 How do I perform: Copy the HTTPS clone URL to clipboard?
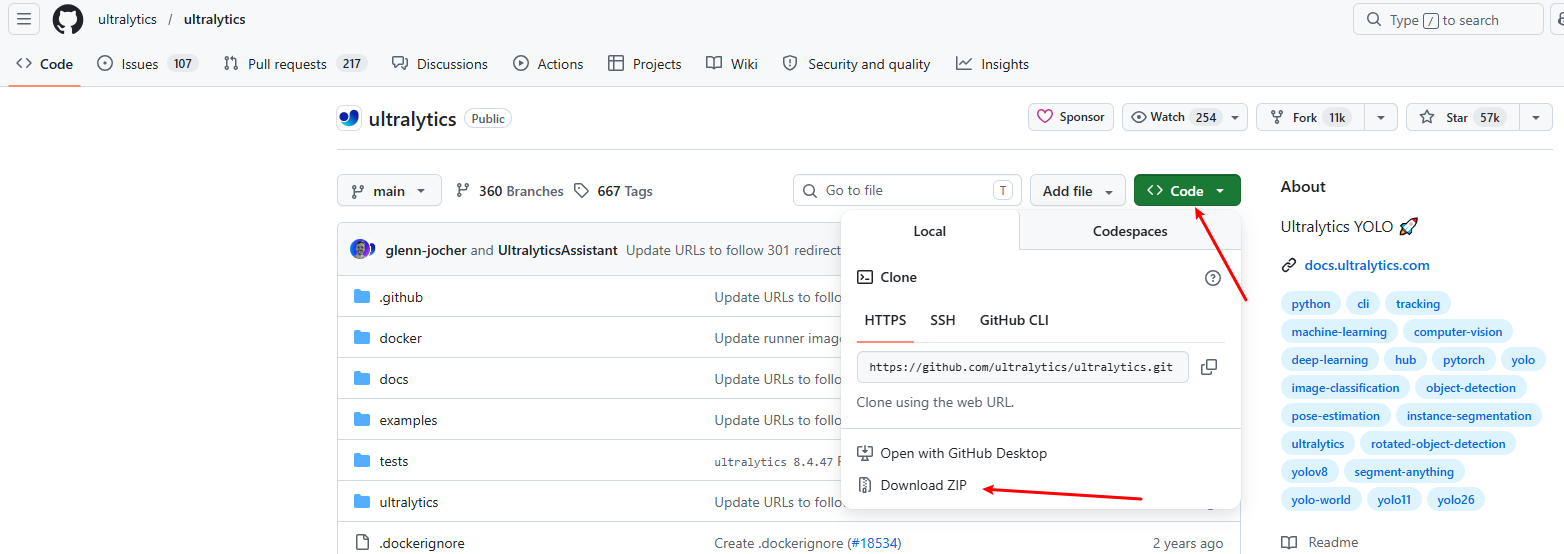(x=1208, y=367)
